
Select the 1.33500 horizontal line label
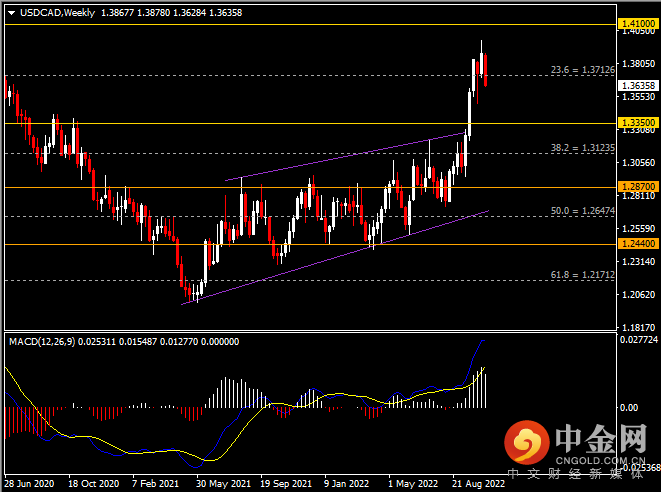[x=638, y=123]
